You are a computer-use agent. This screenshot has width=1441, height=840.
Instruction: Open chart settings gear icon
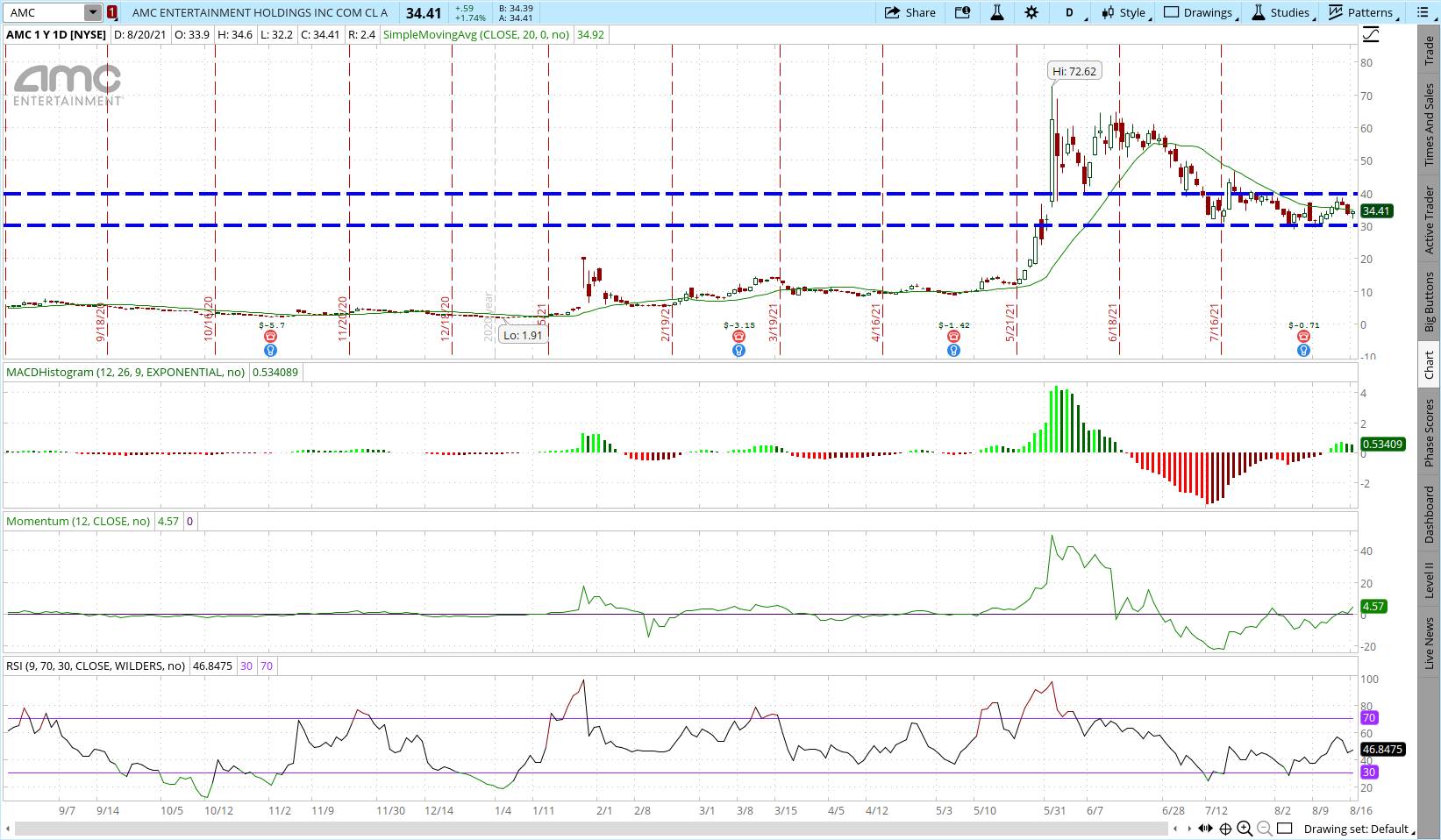tap(1031, 12)
